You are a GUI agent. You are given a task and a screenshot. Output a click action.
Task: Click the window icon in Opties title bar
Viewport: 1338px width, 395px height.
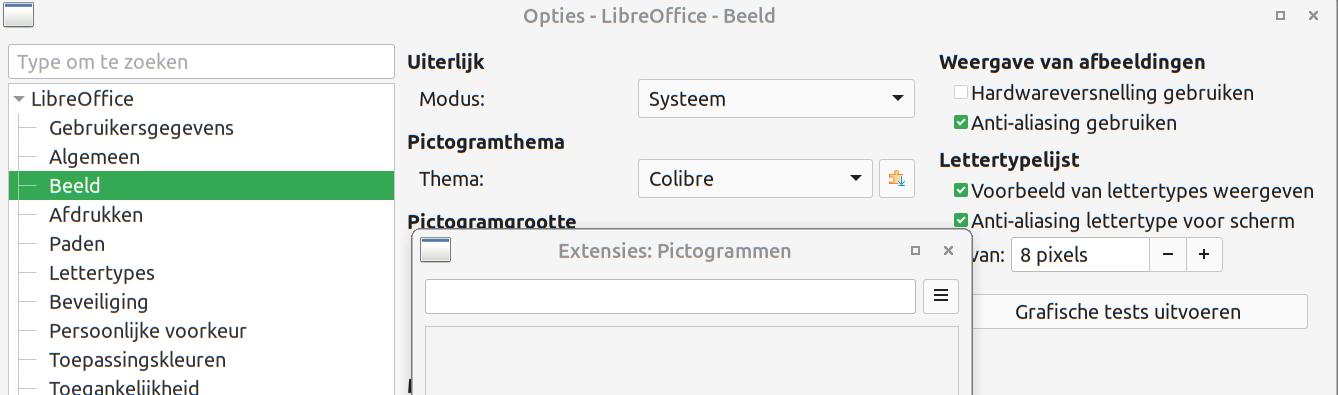point(18,15)
